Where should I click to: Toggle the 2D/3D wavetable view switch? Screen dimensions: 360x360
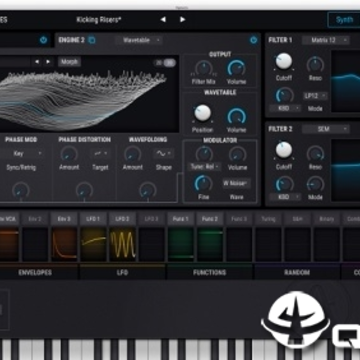(165, 63)
